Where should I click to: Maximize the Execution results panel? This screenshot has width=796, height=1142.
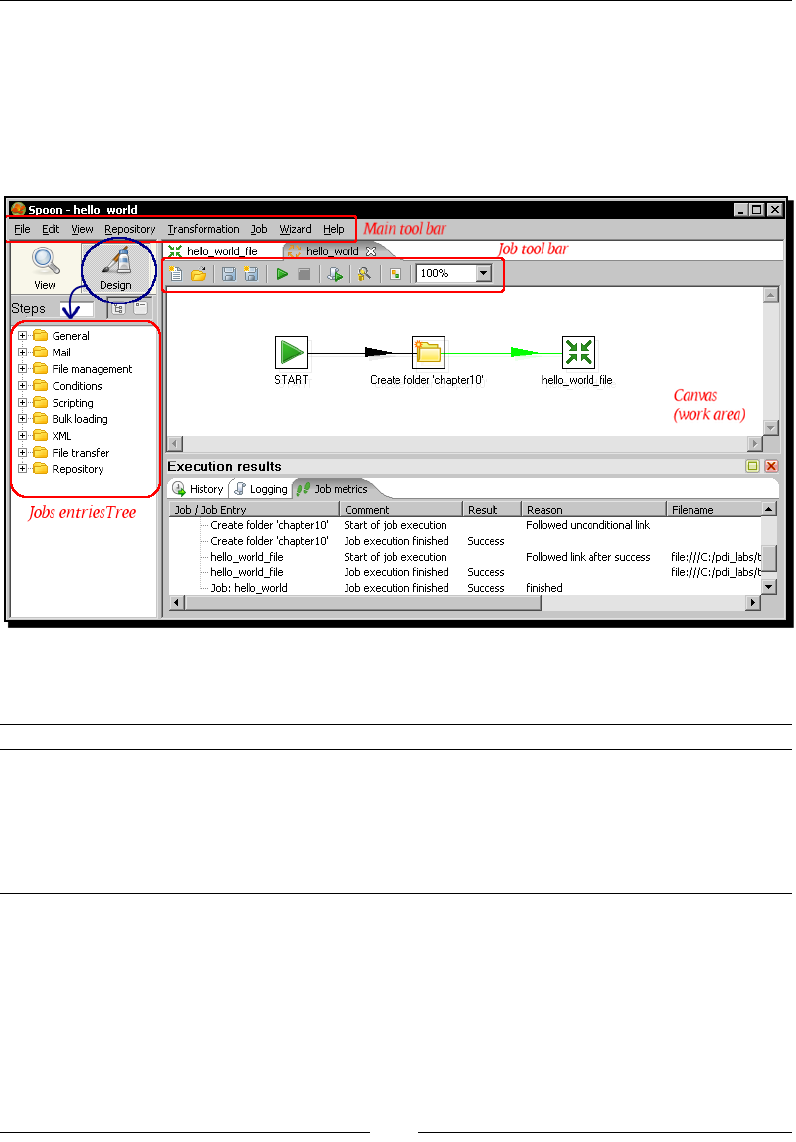tap(752, 466)
